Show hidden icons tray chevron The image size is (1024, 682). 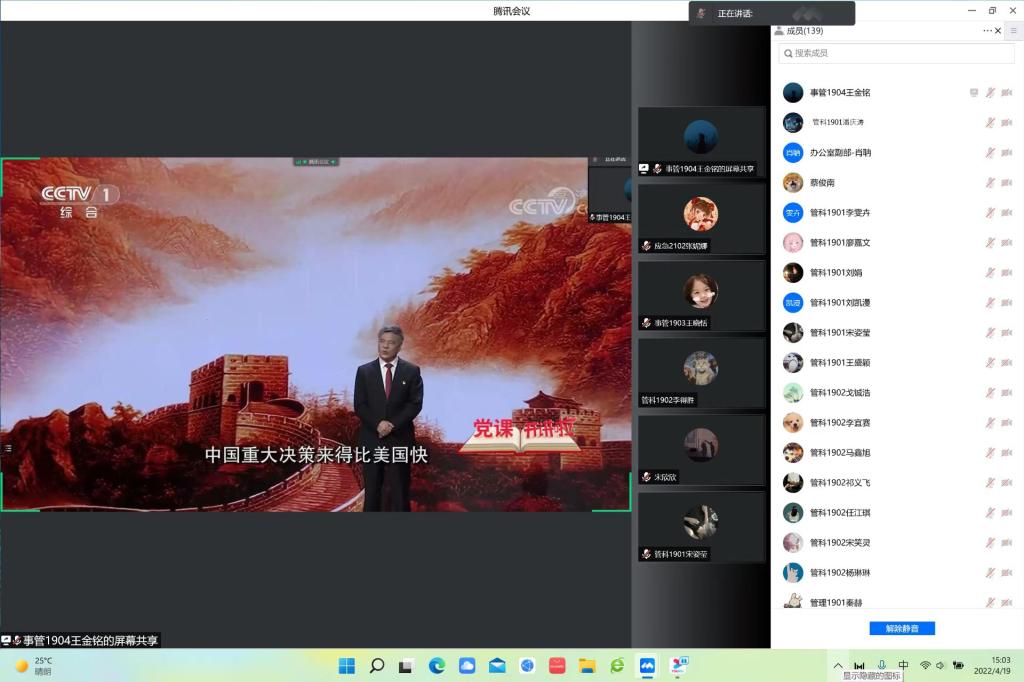(x=838, y=666)
